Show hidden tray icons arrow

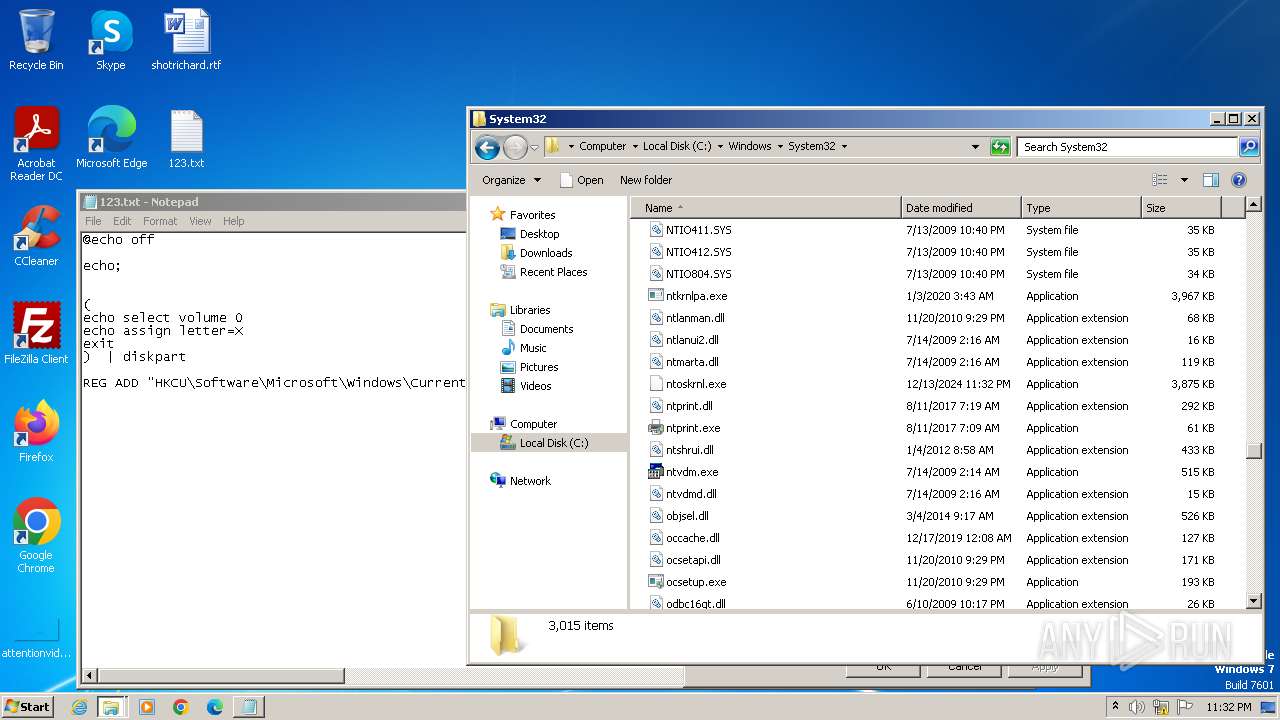tap(1115, 707)
